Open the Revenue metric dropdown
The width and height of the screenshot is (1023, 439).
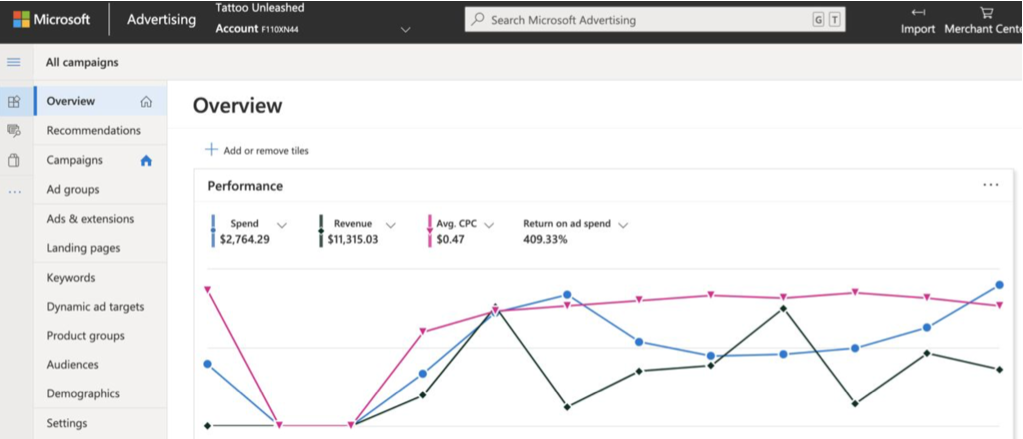pos(390,225)
